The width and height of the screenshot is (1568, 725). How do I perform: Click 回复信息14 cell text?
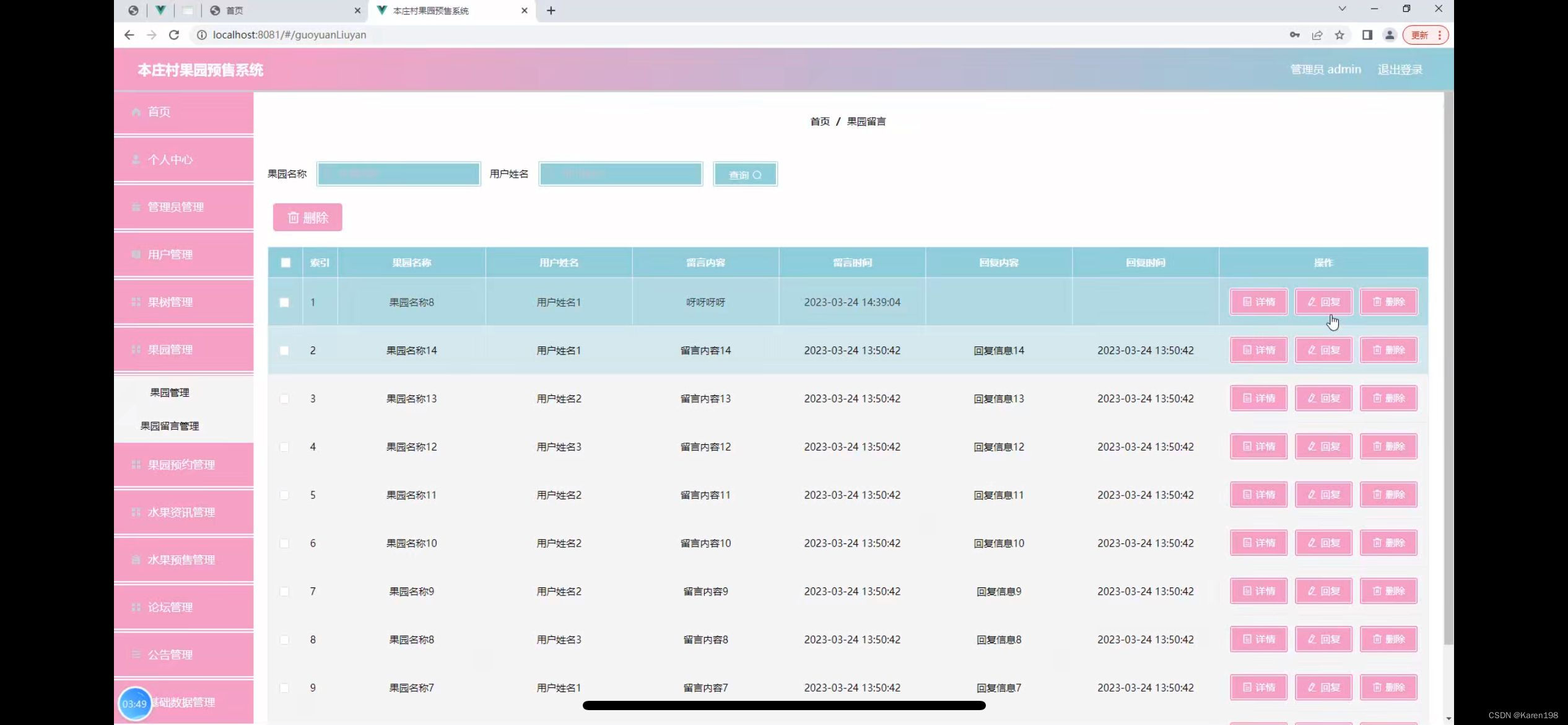point(998,351)
